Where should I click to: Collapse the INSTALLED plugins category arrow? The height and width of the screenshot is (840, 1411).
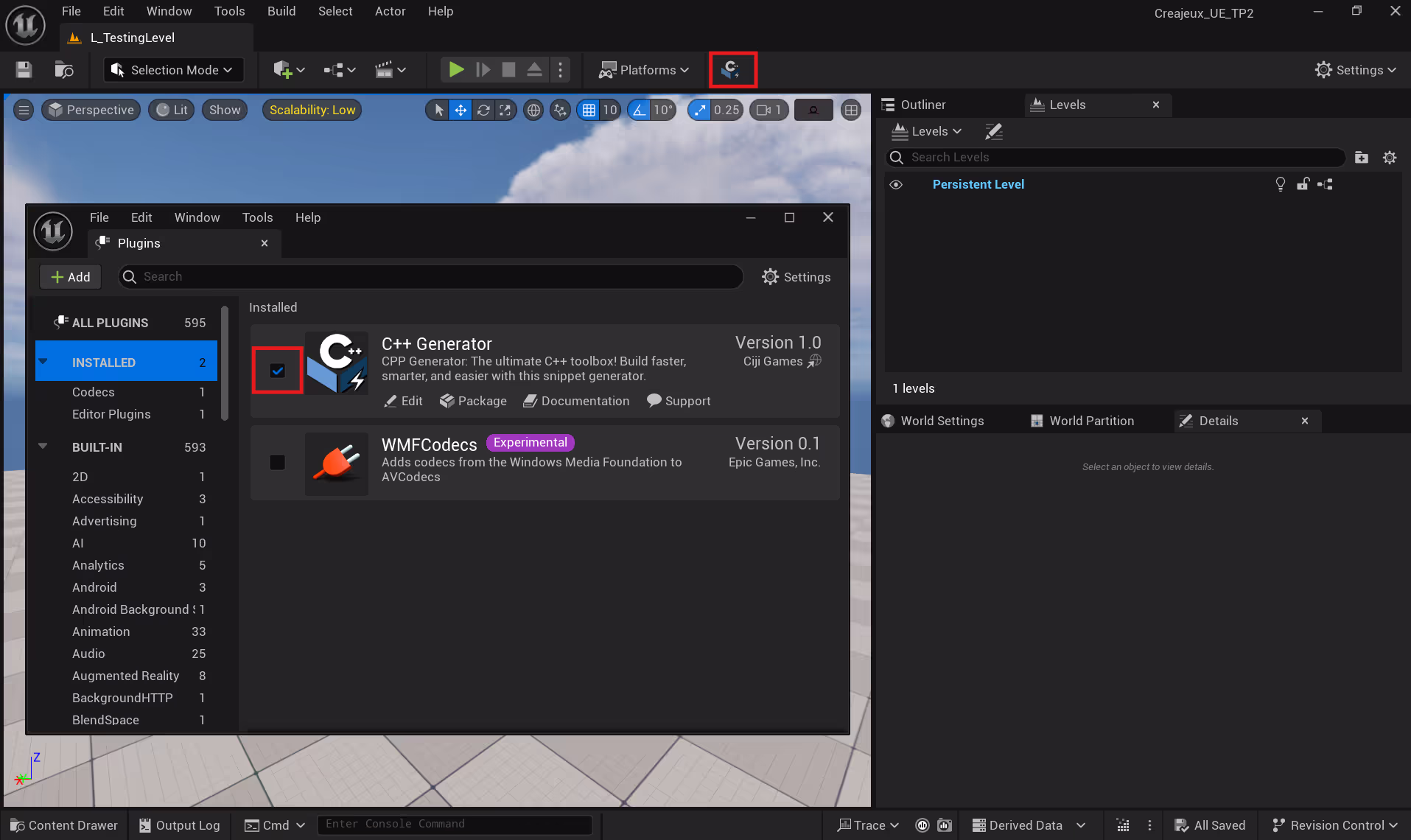[43, 362]
